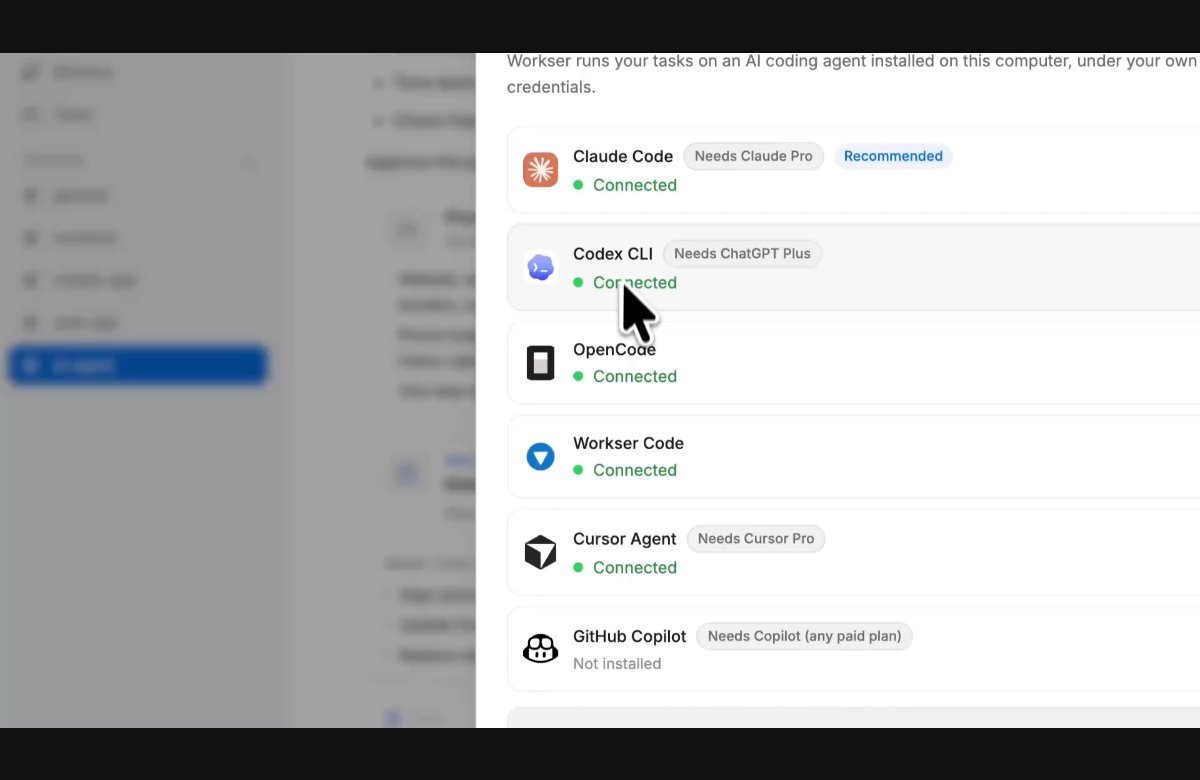Click the Needs Copilot (any paid plan) badge
This screenshot has width=1200, height=780.
point(805,636)
